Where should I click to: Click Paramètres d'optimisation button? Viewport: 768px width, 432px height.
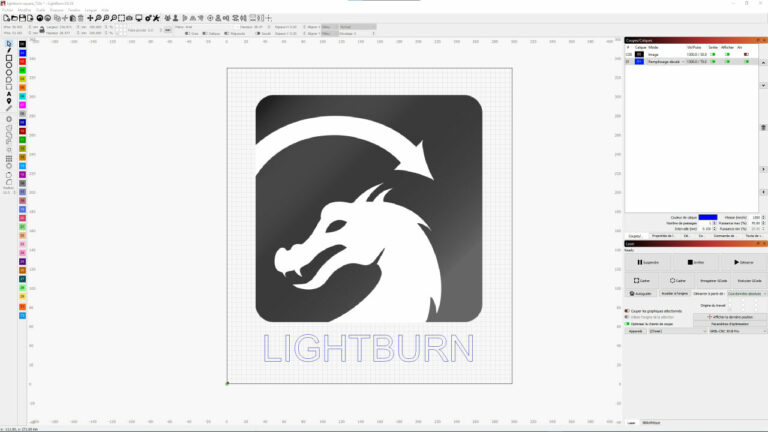point(730,324)
